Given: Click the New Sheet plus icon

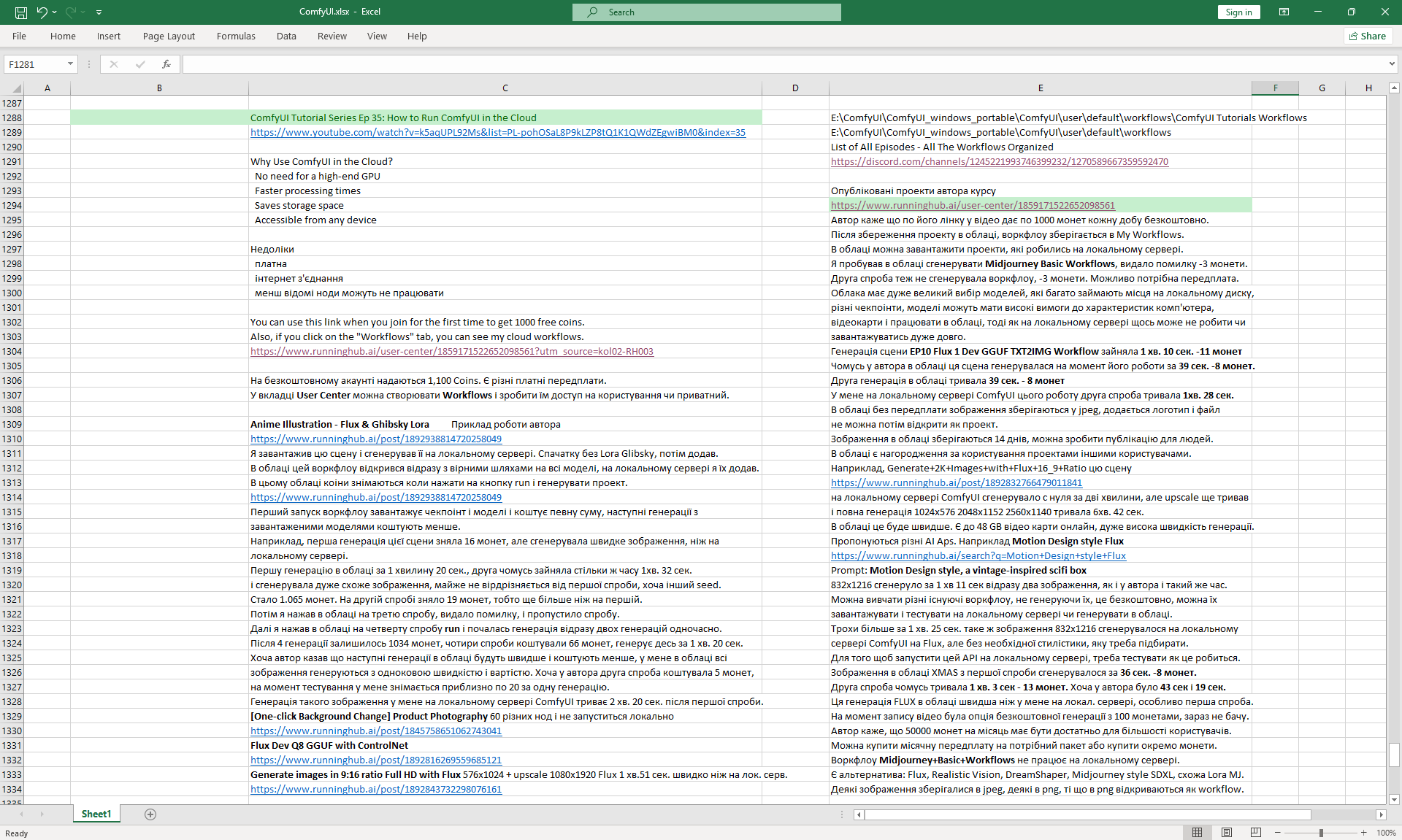Looking at the screenshot, I should coord(150,814).
